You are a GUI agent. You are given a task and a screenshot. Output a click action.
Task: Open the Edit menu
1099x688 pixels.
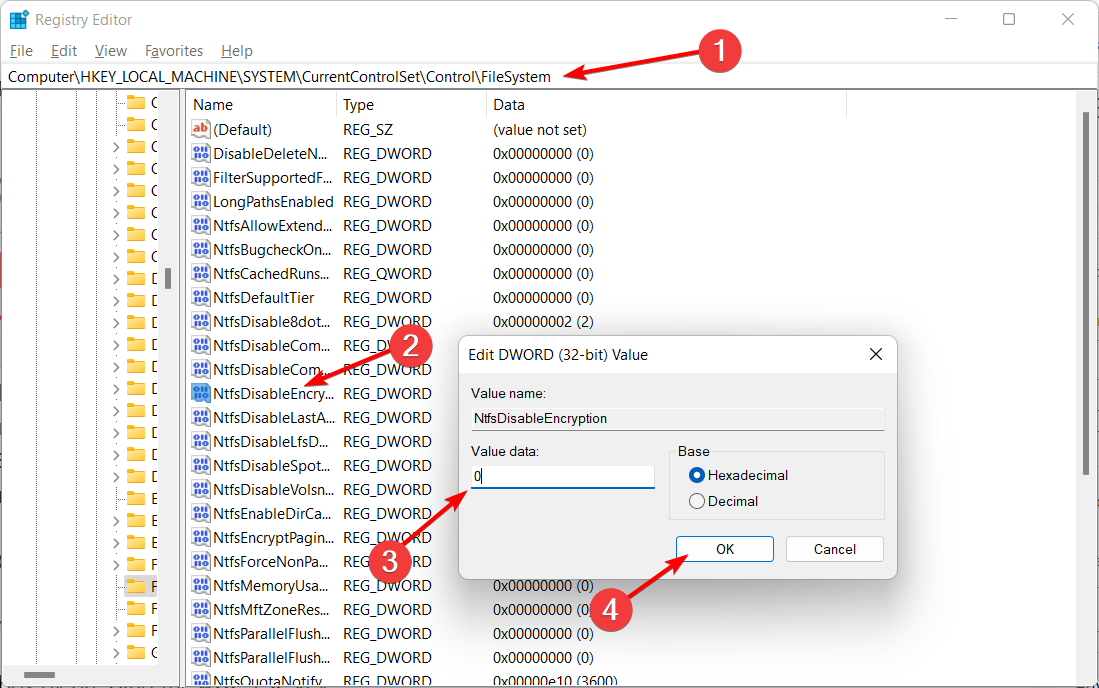pyautogui.click(x=64, y=50)
